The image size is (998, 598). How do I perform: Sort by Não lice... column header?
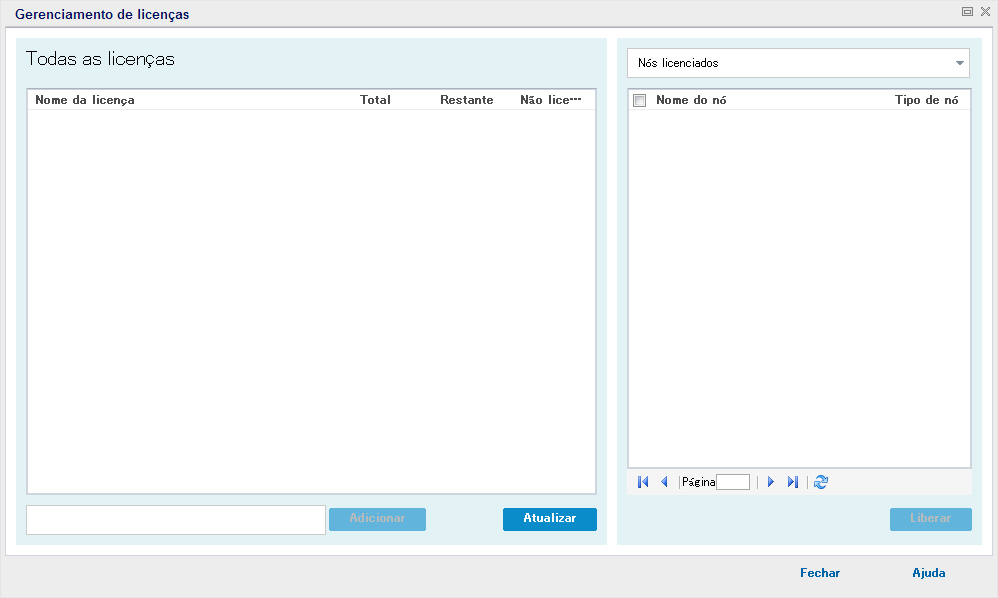pyautogui.click(x=551, y=100)
